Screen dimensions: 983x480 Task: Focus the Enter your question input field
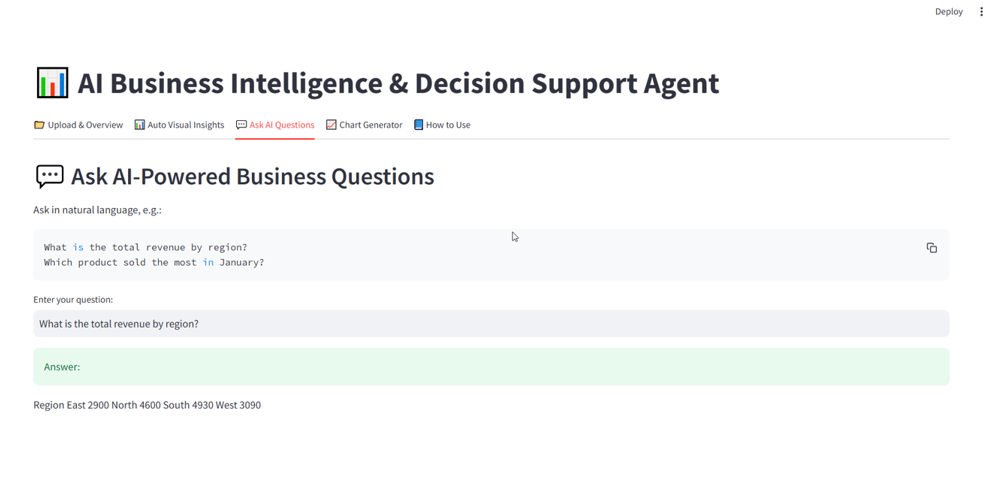[x=491, y=324]
